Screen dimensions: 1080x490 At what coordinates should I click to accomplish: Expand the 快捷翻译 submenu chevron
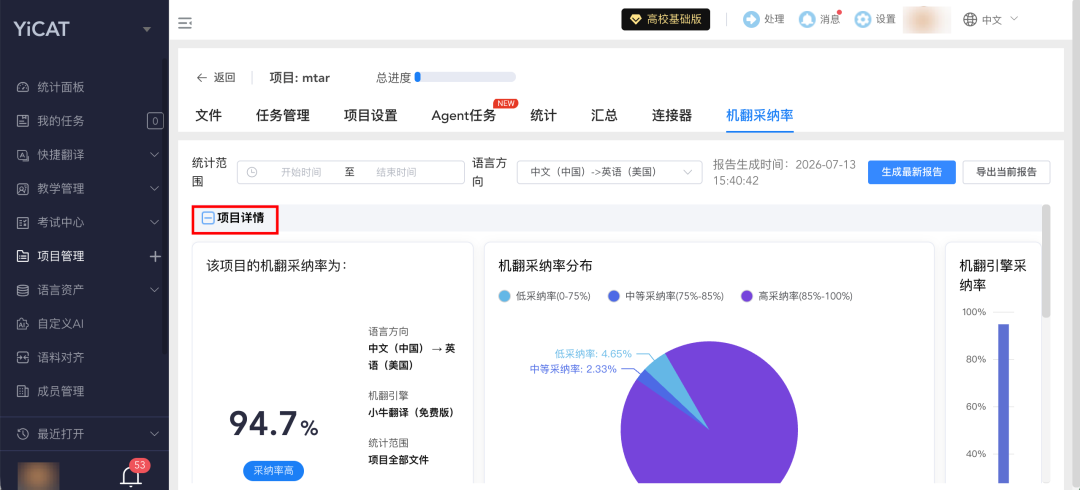pos(154,155)
